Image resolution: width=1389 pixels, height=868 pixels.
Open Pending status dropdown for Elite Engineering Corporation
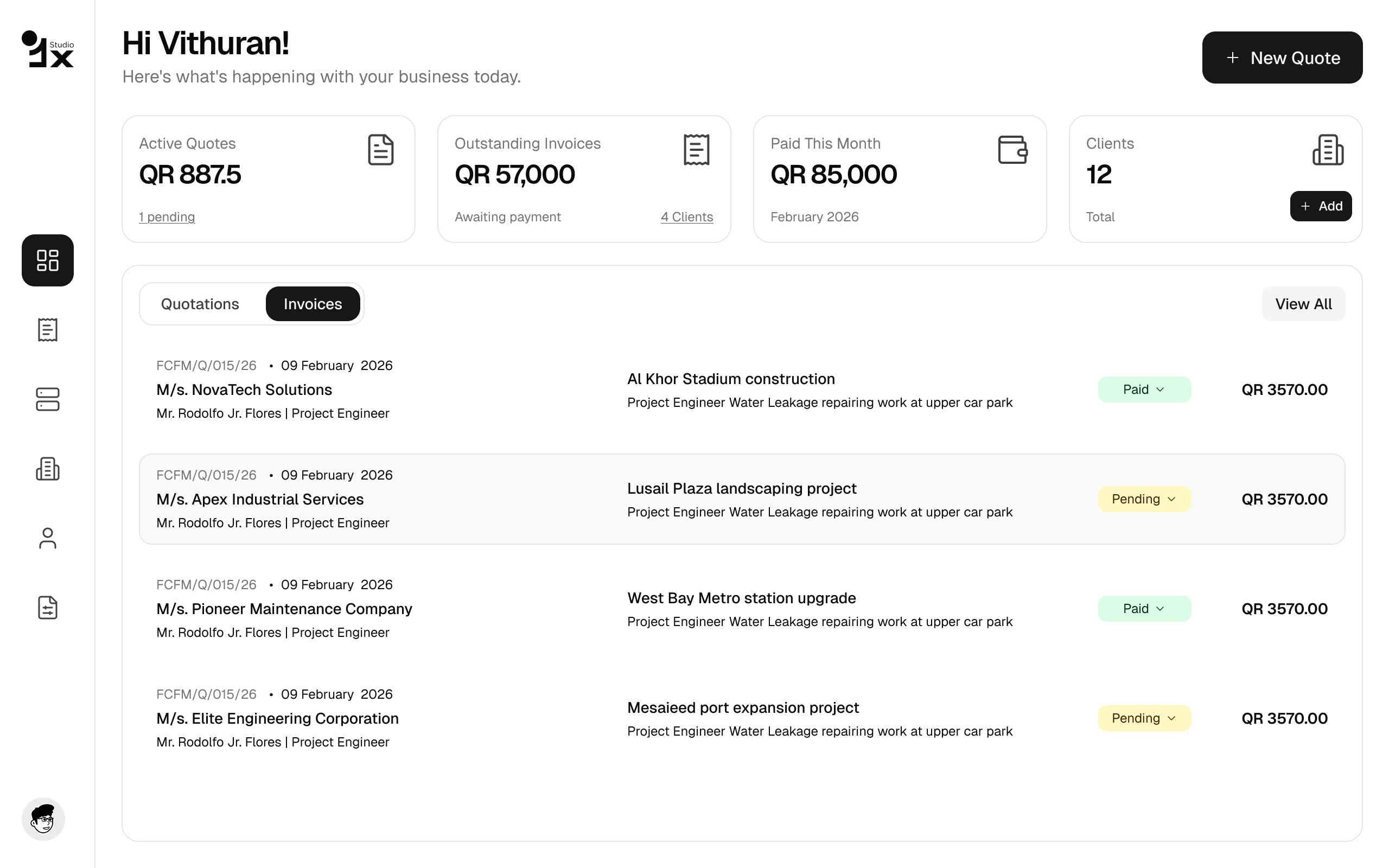[x=1144, y=718]
